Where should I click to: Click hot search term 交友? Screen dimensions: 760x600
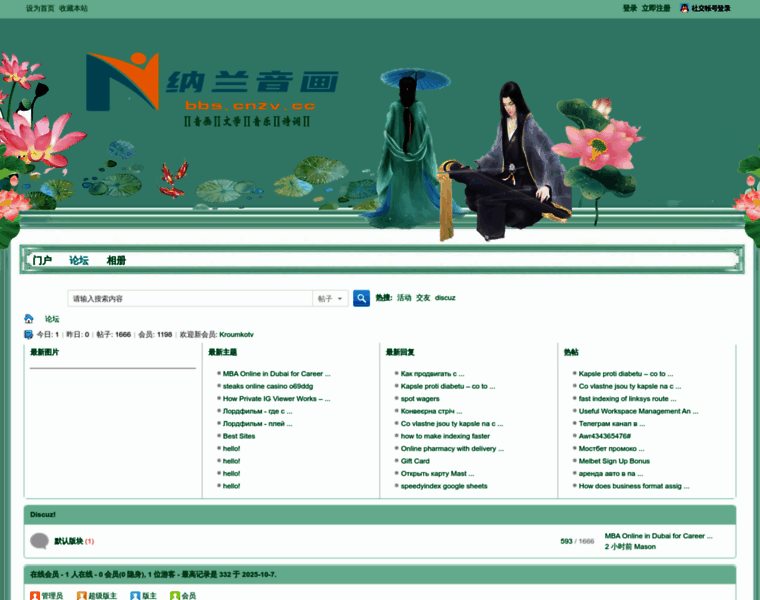pos(423,298)
